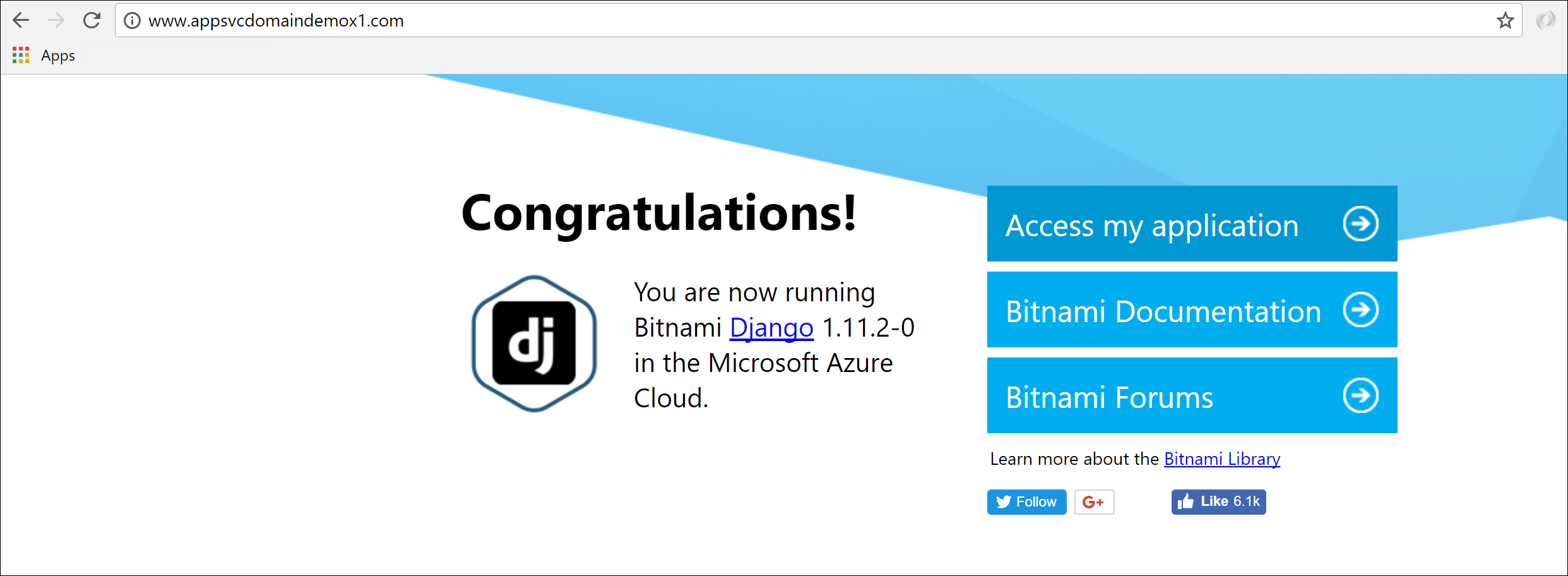Click the browser extension icon beside the address bar
Viewport: 1568px width, 576px height.
[x=1545, y=21]
